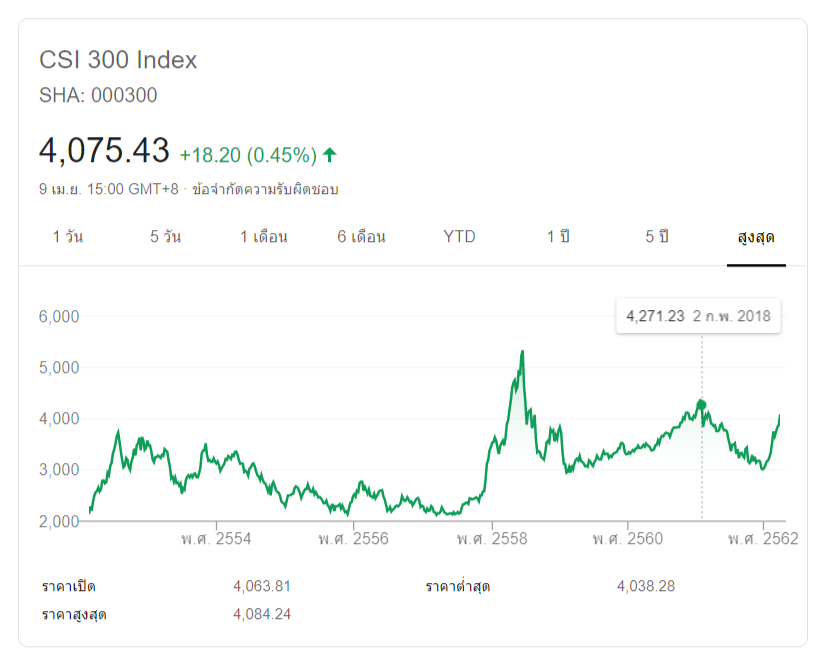
Task: Click the ราคาต่ำสุด value 4,038.28
Action: (646, 586)
